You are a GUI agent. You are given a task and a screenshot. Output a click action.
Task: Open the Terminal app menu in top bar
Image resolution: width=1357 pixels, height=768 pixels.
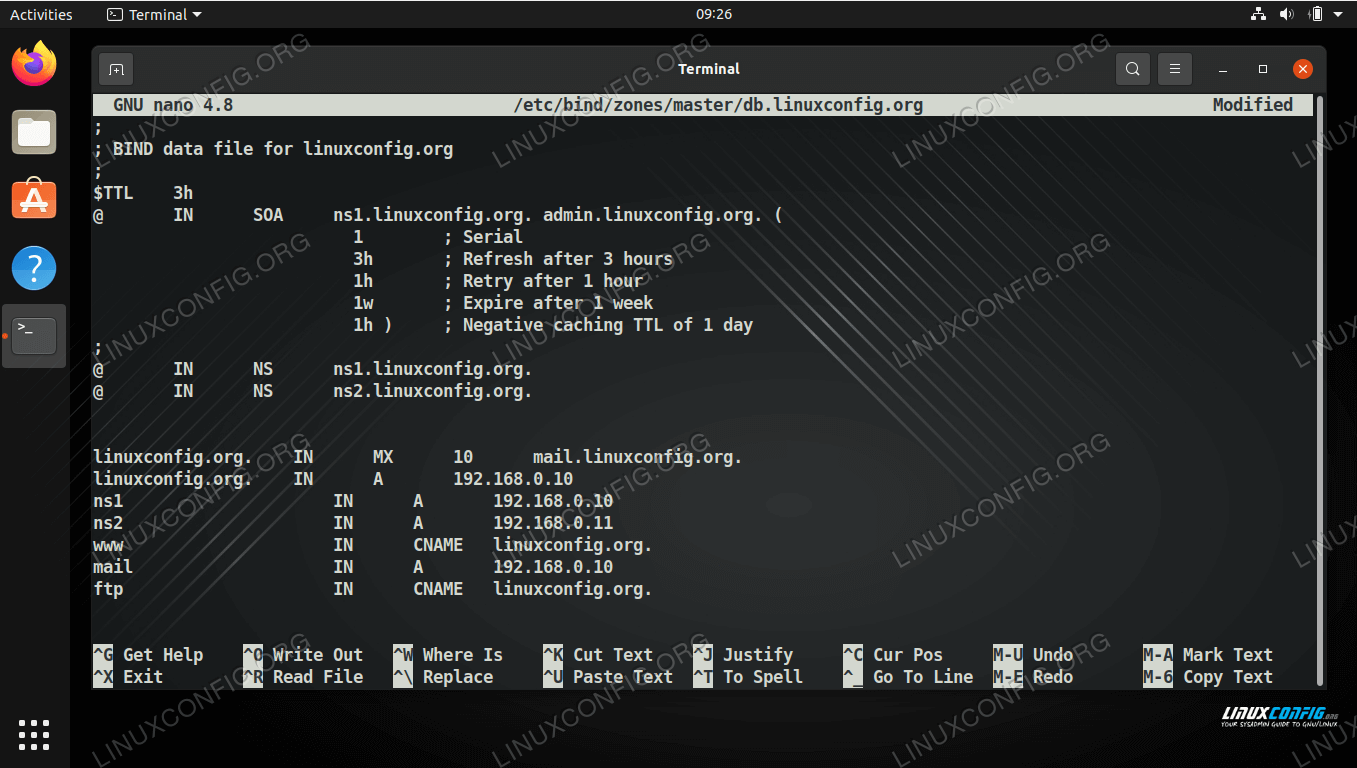coord(154,14)
